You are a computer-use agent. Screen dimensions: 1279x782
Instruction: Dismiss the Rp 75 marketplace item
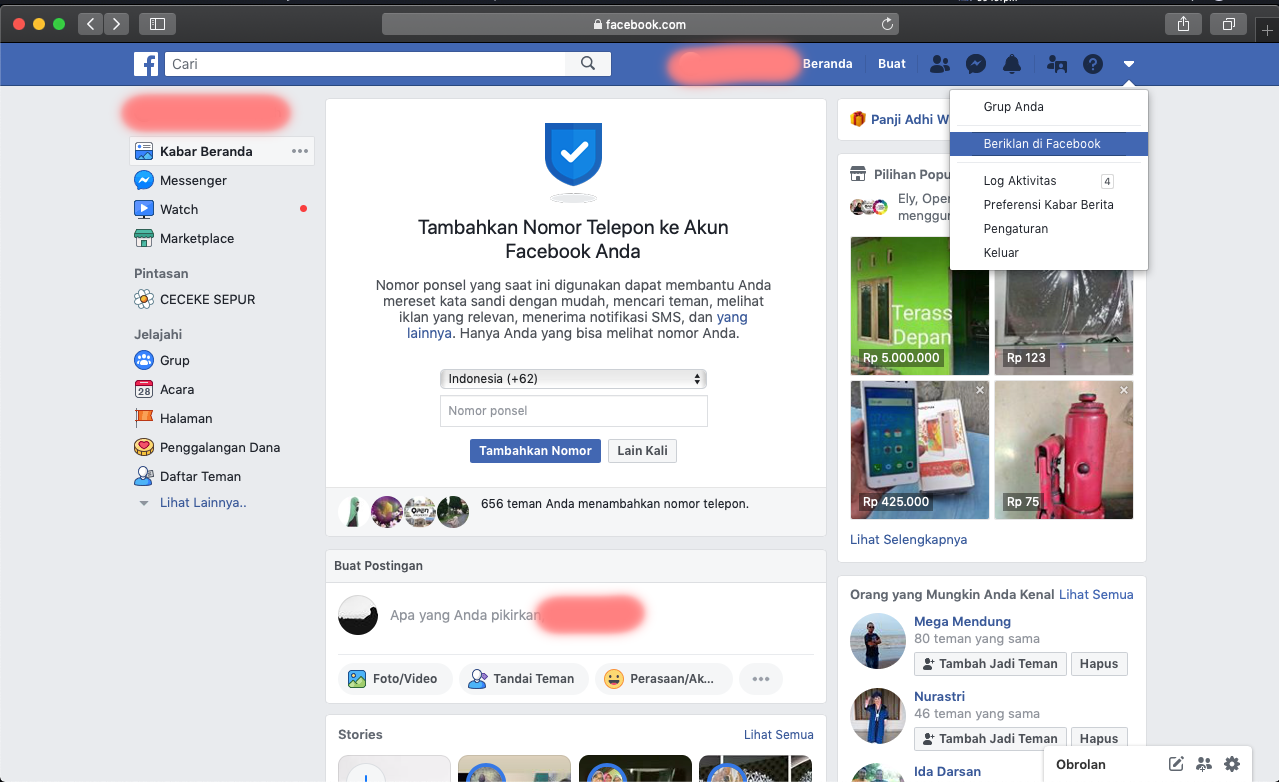pyautogui.click(x=1124, y=390)
